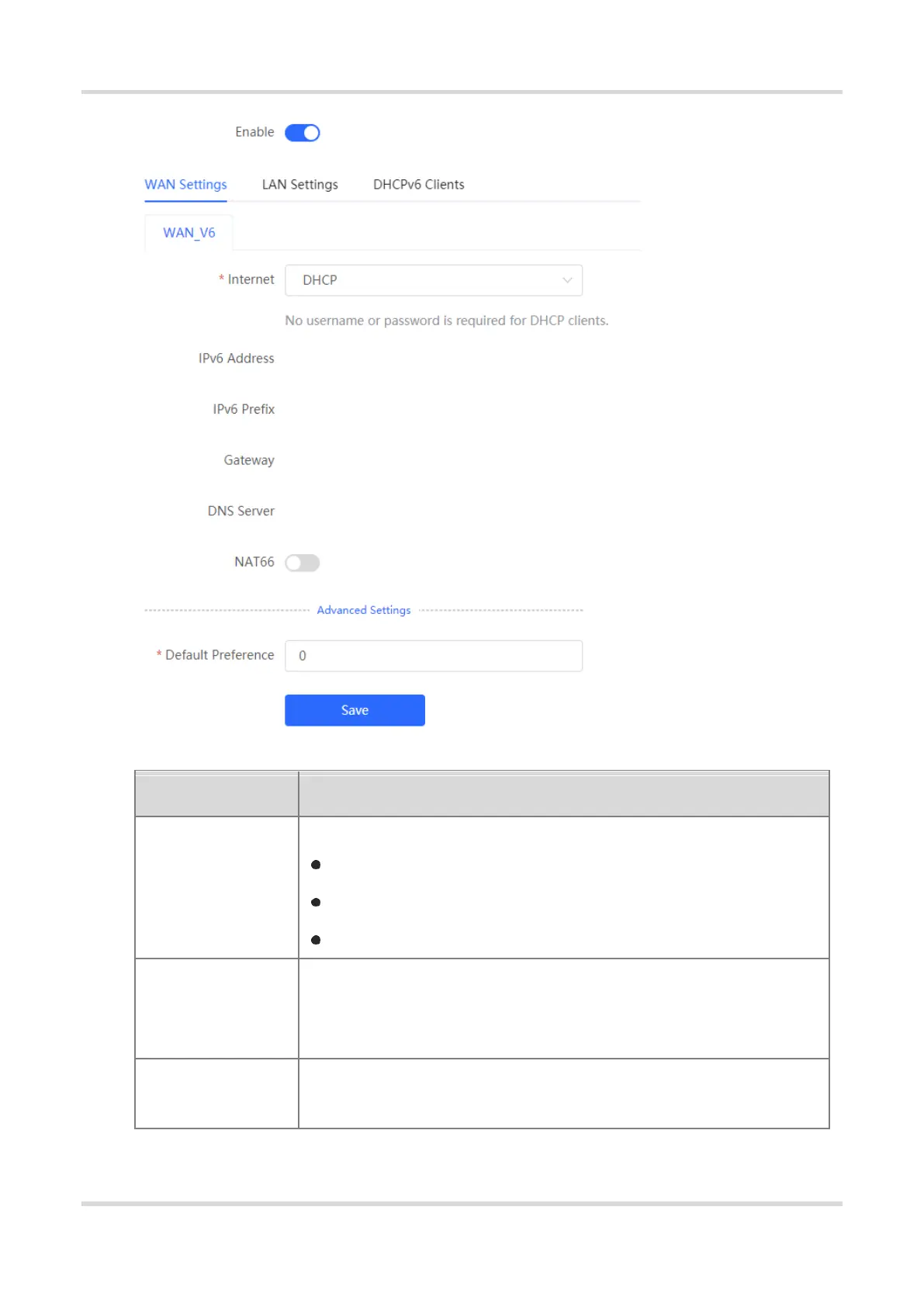This screenshot has width=924, height=1307.
Task: Open the Internet connection type dropdown
Action: 433,280
